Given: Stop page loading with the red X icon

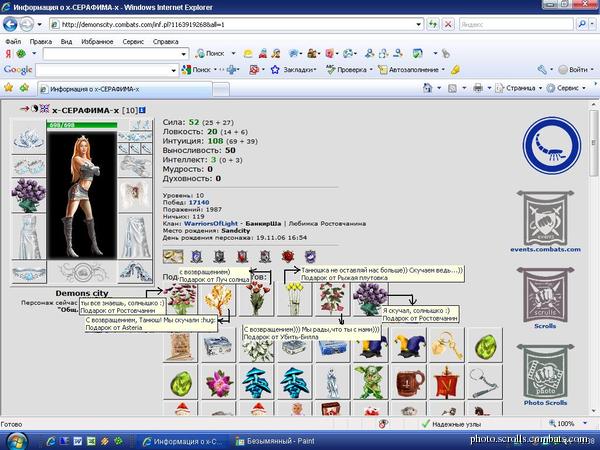Looking at the screenshot, I should coord(448,24).
